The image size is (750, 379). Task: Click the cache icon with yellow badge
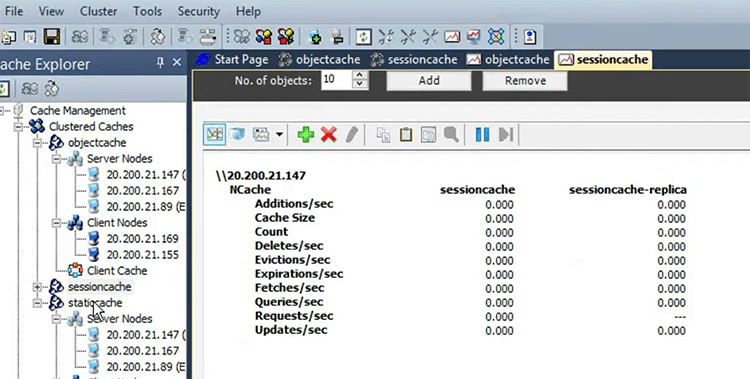coord(264,37)
